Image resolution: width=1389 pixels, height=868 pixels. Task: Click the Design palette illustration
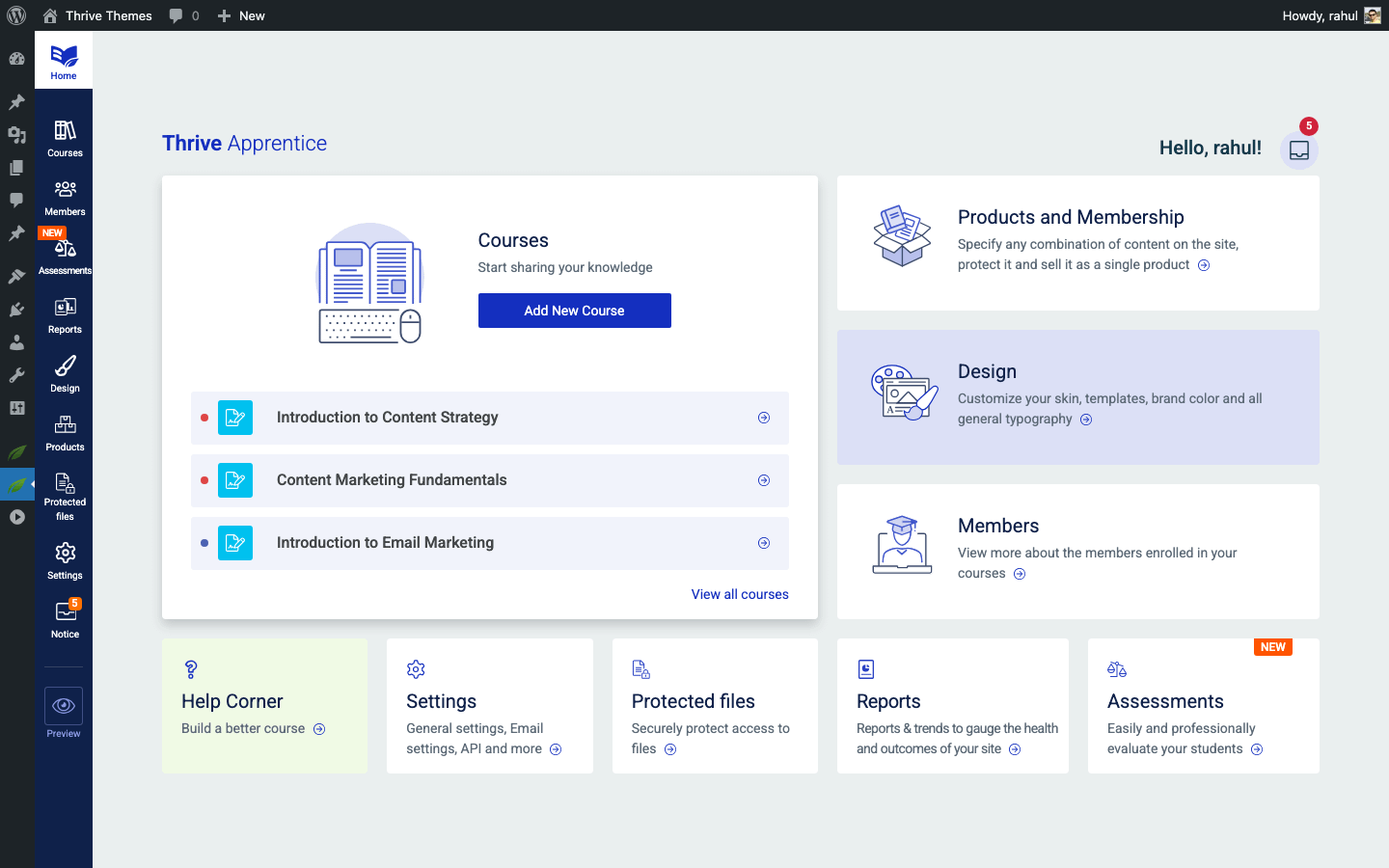click(x=905, y=392)
